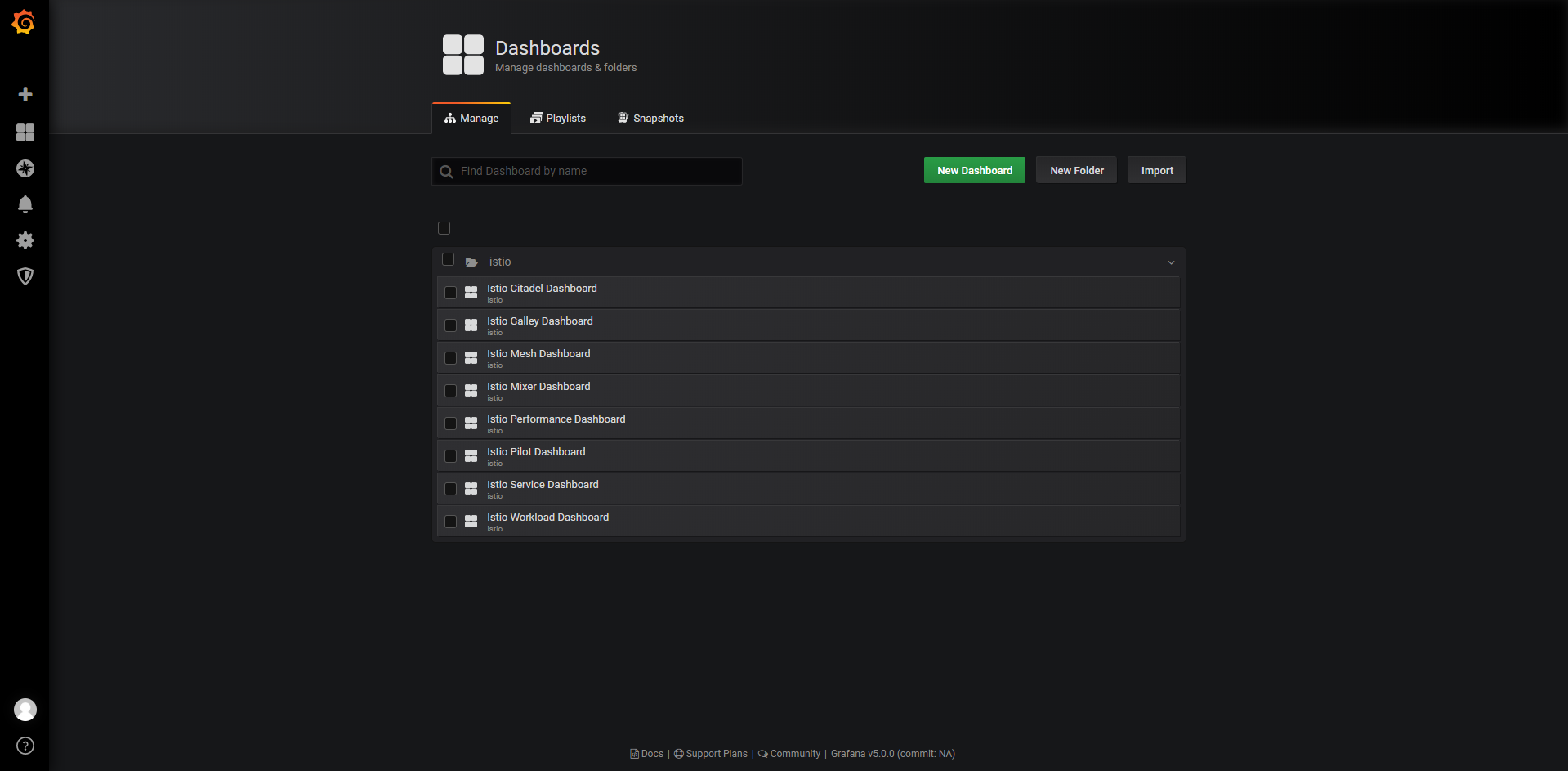Click the dashboard icon for Istio Workload Dashboard

coord(471,522)
